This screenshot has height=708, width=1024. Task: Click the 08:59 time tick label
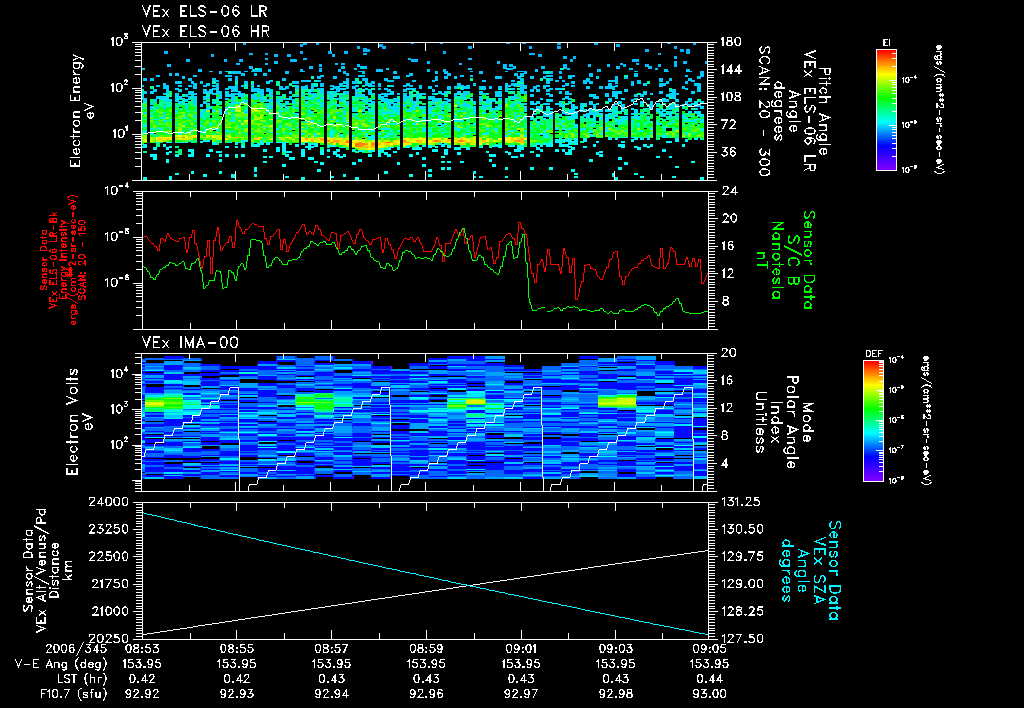[x=426, y=649]
